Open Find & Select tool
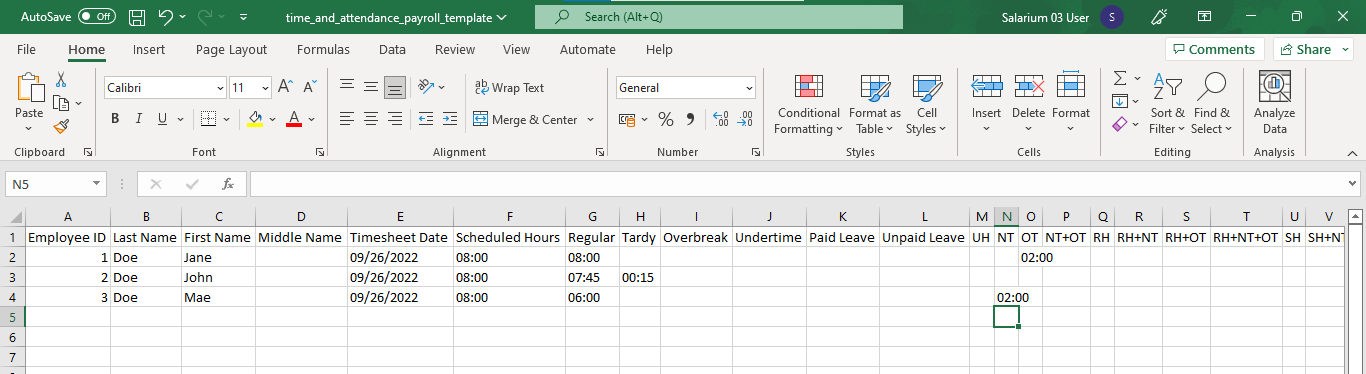The width and height of the screenshot is (1366, 374). click(x=1211, y=104)
